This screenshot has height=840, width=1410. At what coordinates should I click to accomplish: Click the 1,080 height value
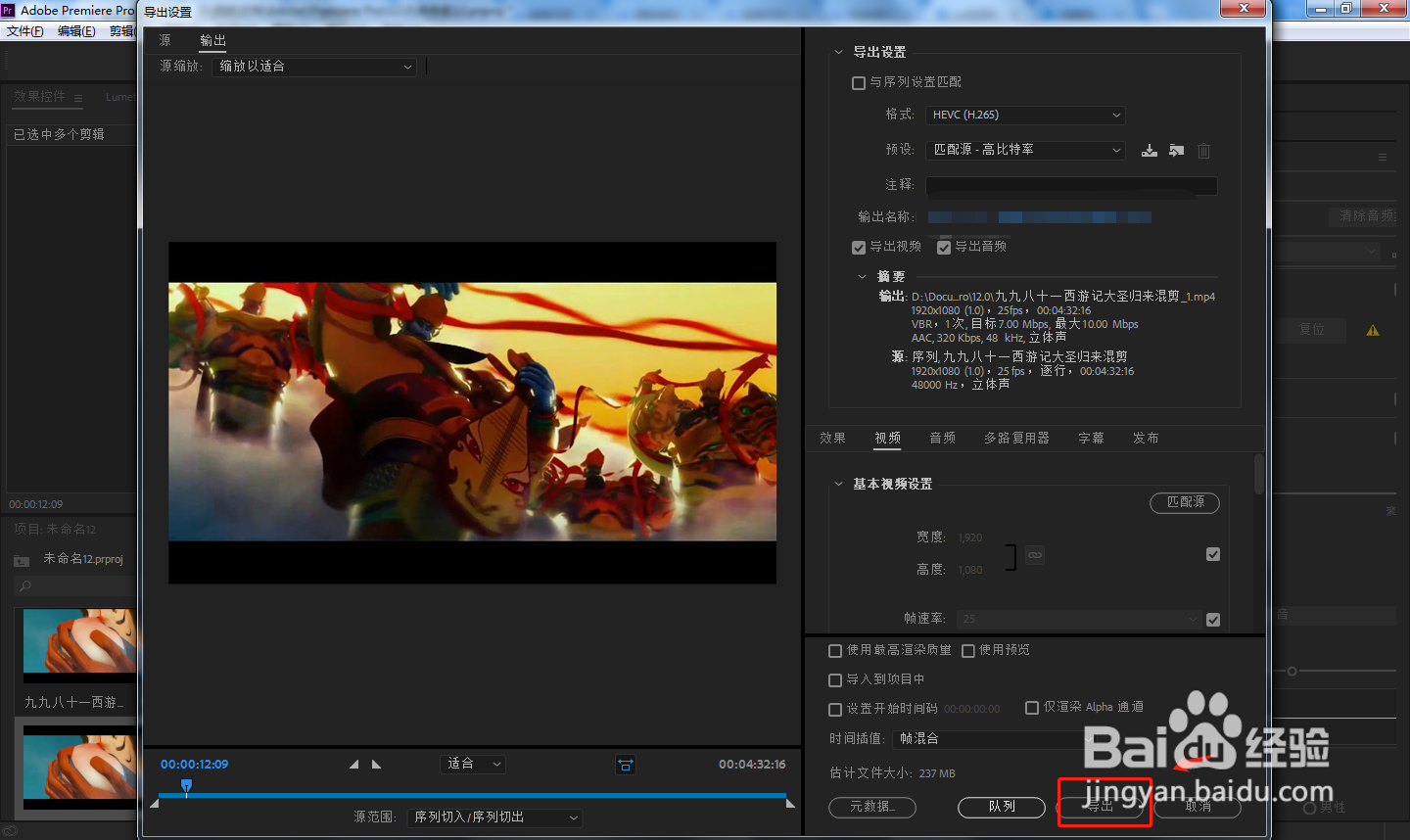pos(970,571)
